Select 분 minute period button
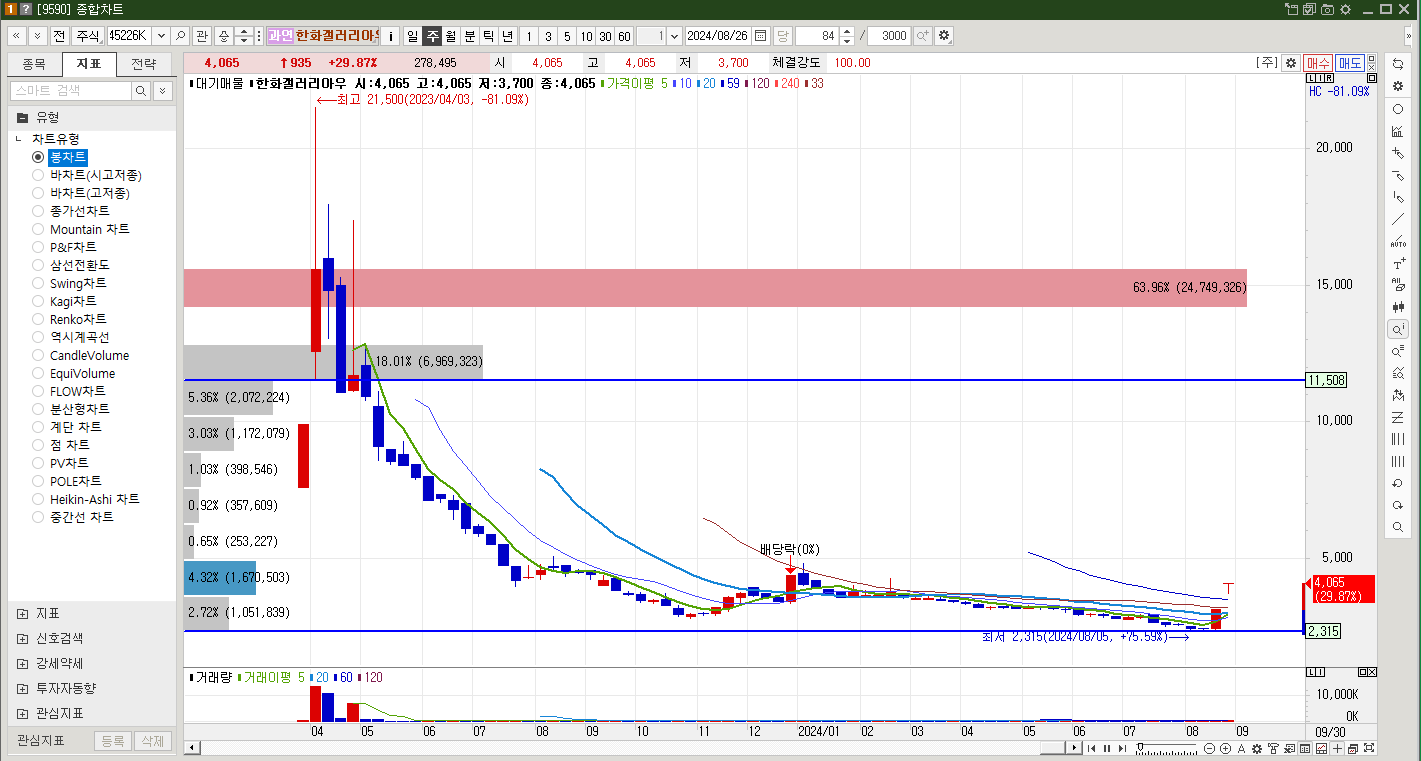 [x=470, y=36]
